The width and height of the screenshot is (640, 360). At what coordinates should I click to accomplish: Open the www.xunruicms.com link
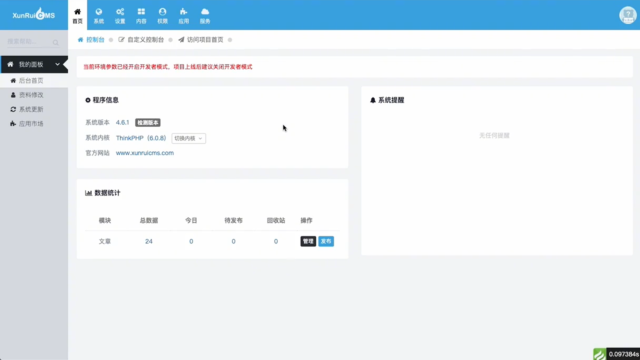pos(145,153)
